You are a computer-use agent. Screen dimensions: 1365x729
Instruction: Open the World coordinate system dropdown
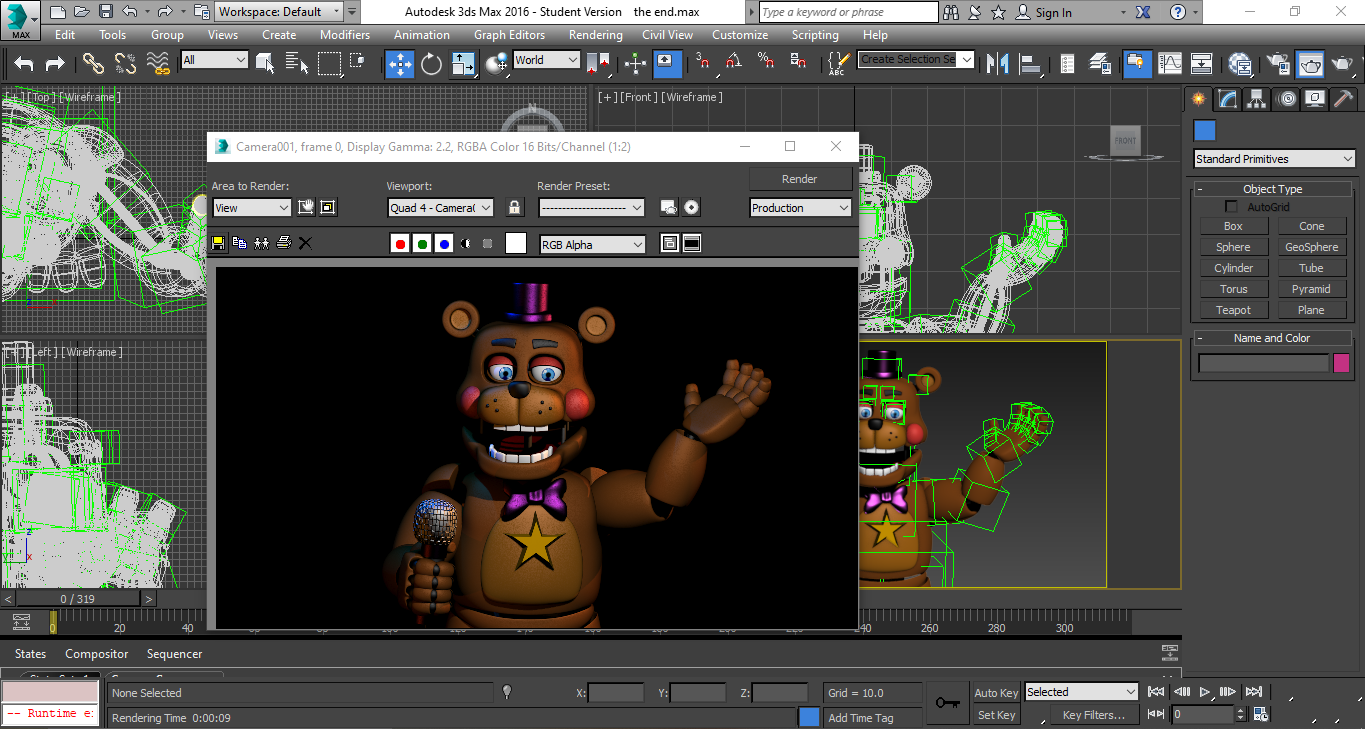(x=546, y=60)
